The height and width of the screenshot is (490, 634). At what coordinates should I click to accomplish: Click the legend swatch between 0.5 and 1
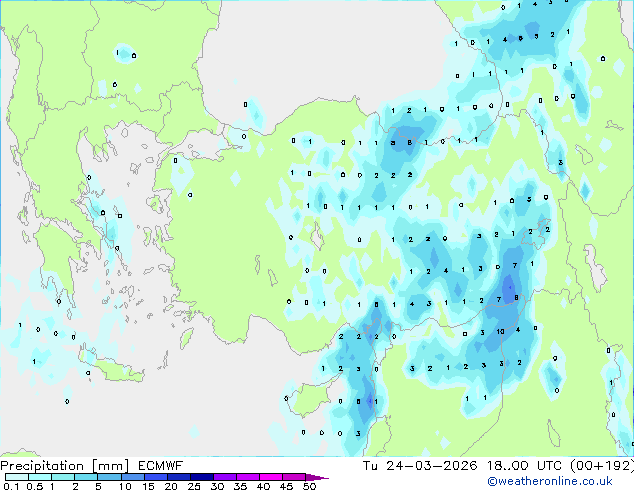[x=40, y=477]
